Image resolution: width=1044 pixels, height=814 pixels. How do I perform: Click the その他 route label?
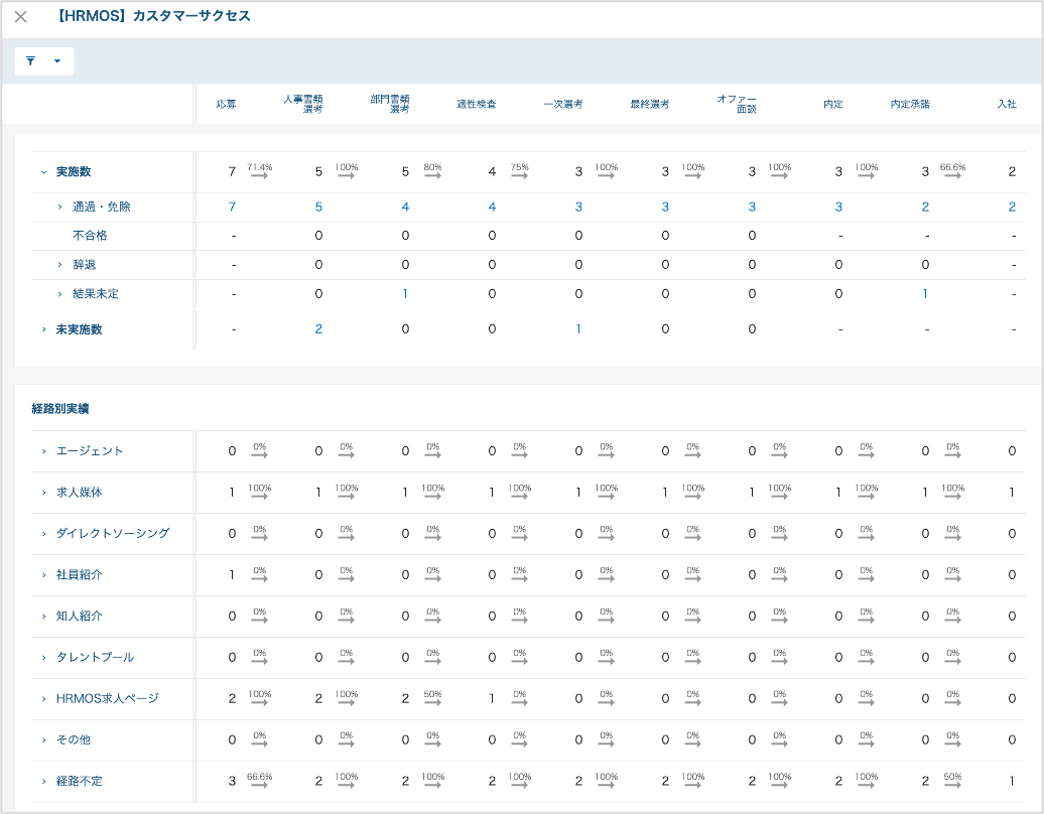(x=73, y=740)
